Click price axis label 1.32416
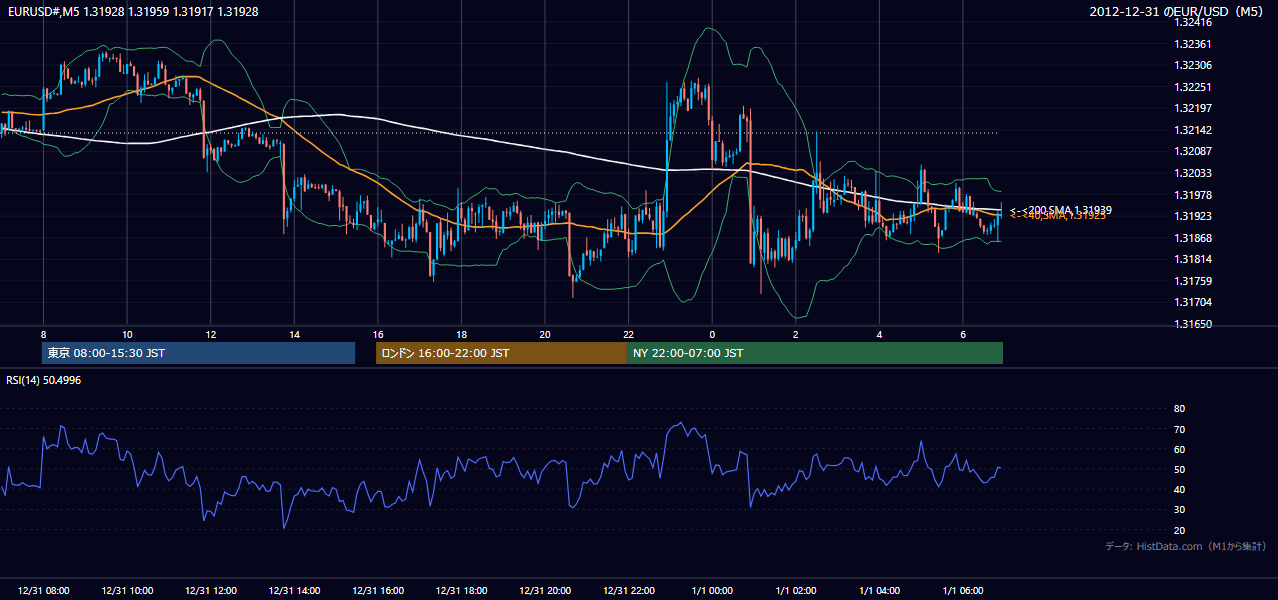1278x600 pixels. 1193,22
